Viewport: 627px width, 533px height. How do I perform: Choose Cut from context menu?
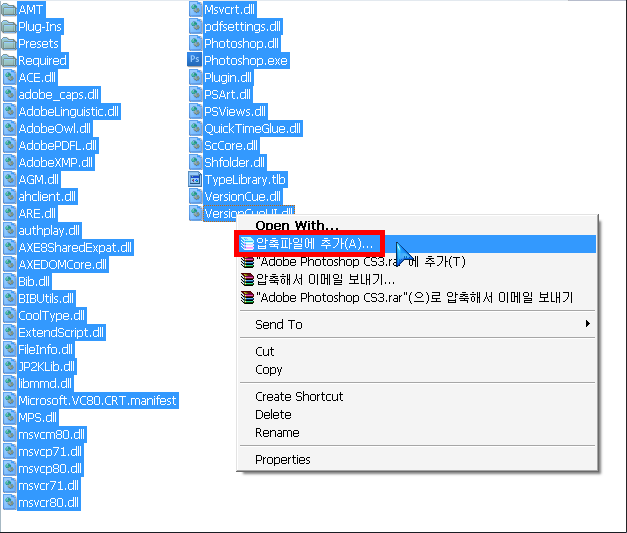click(x=417, y=351)
